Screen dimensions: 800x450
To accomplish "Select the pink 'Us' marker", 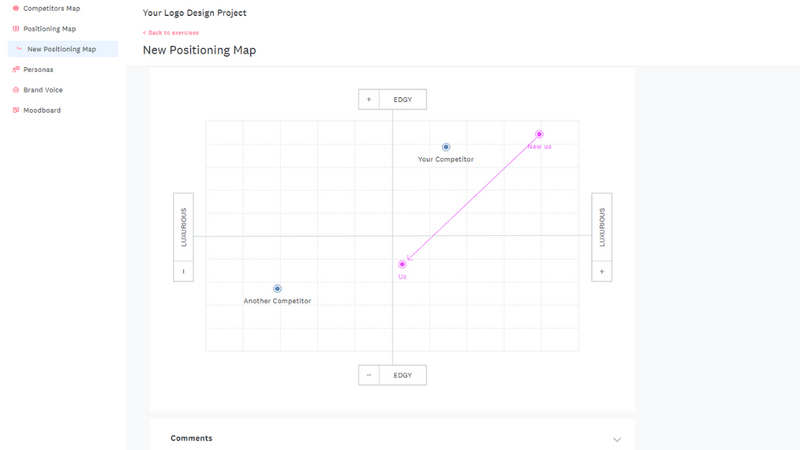I will point(402,264).
